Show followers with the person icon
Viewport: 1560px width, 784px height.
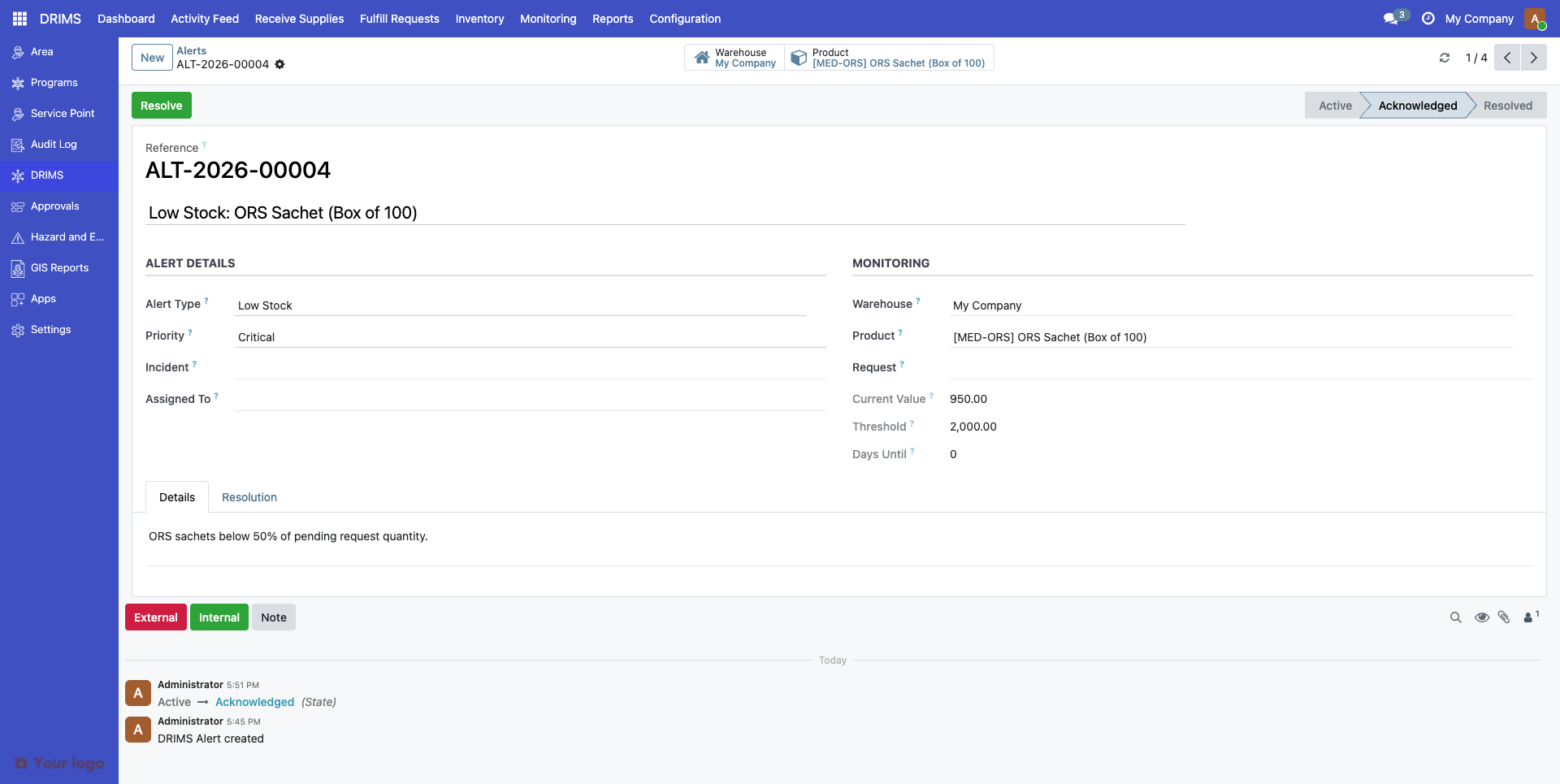(x=1531, y=617)
